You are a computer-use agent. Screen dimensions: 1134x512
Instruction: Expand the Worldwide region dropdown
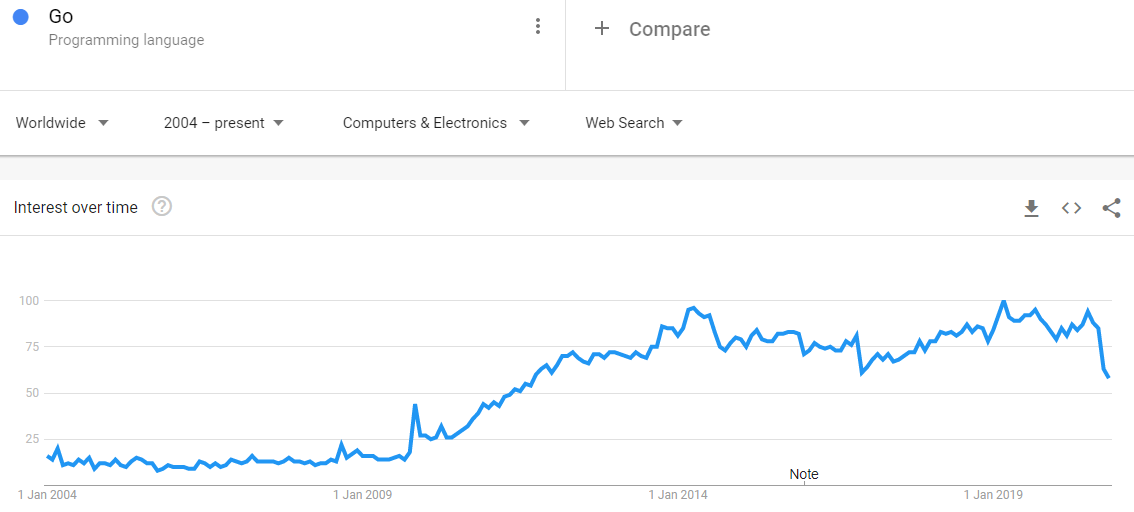[63, 123]
